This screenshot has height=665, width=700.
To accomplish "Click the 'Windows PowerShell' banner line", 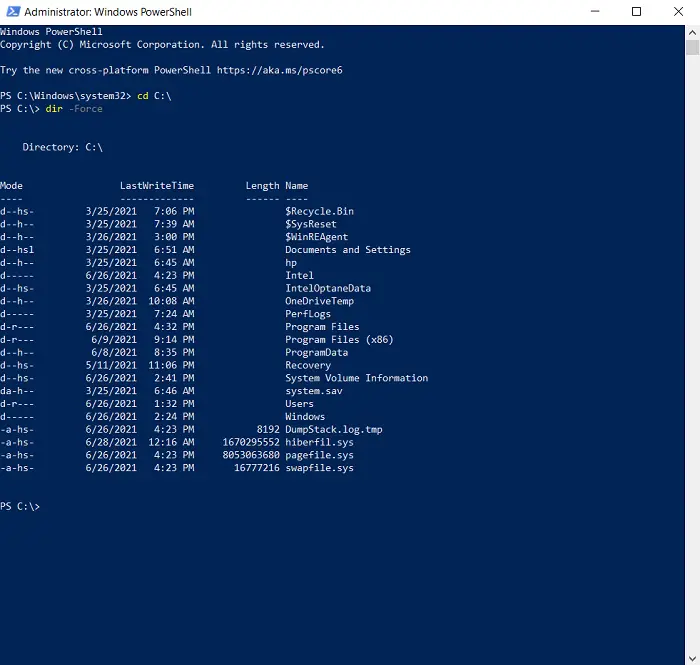I will [51, 32].
